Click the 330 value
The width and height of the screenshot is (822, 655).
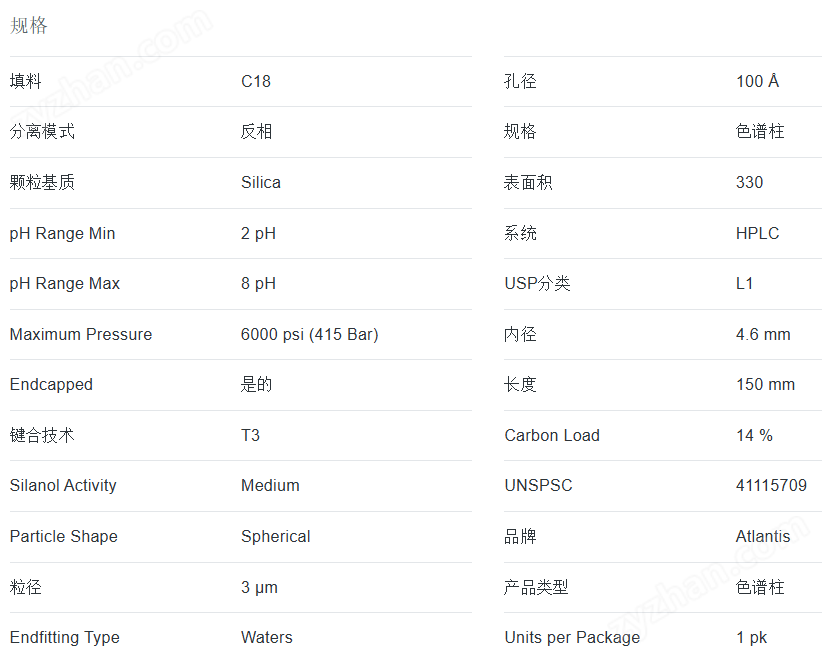pyautogui.click(x=750, y=182)
